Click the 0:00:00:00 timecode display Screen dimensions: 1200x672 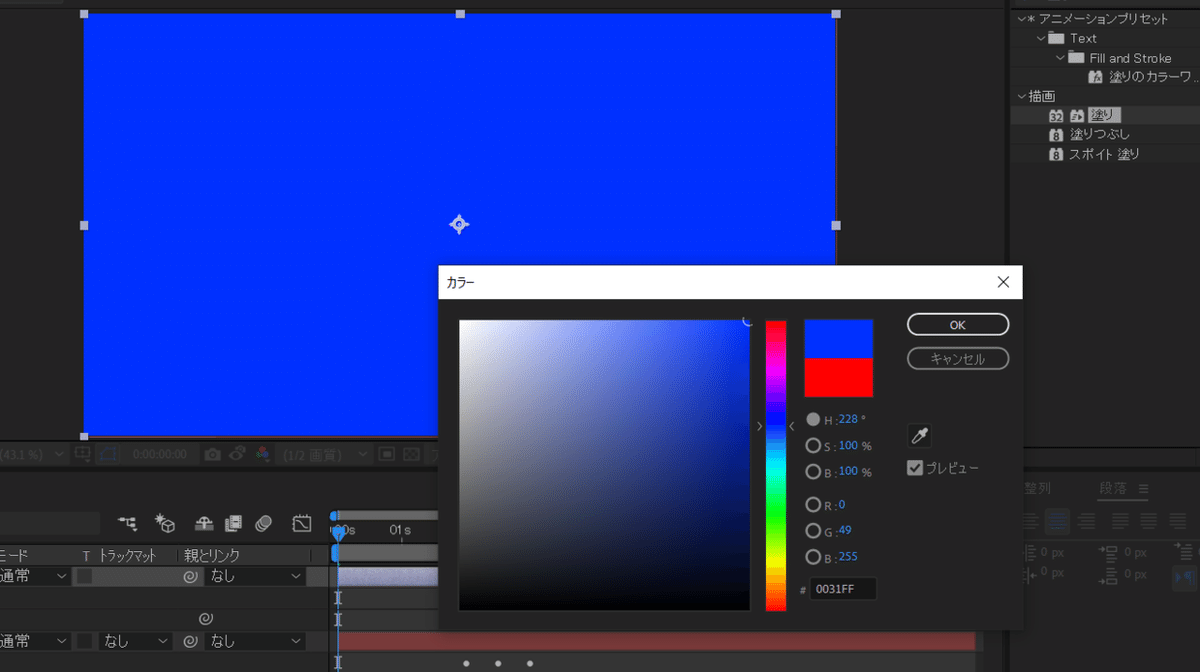click(x=160, y=454)
